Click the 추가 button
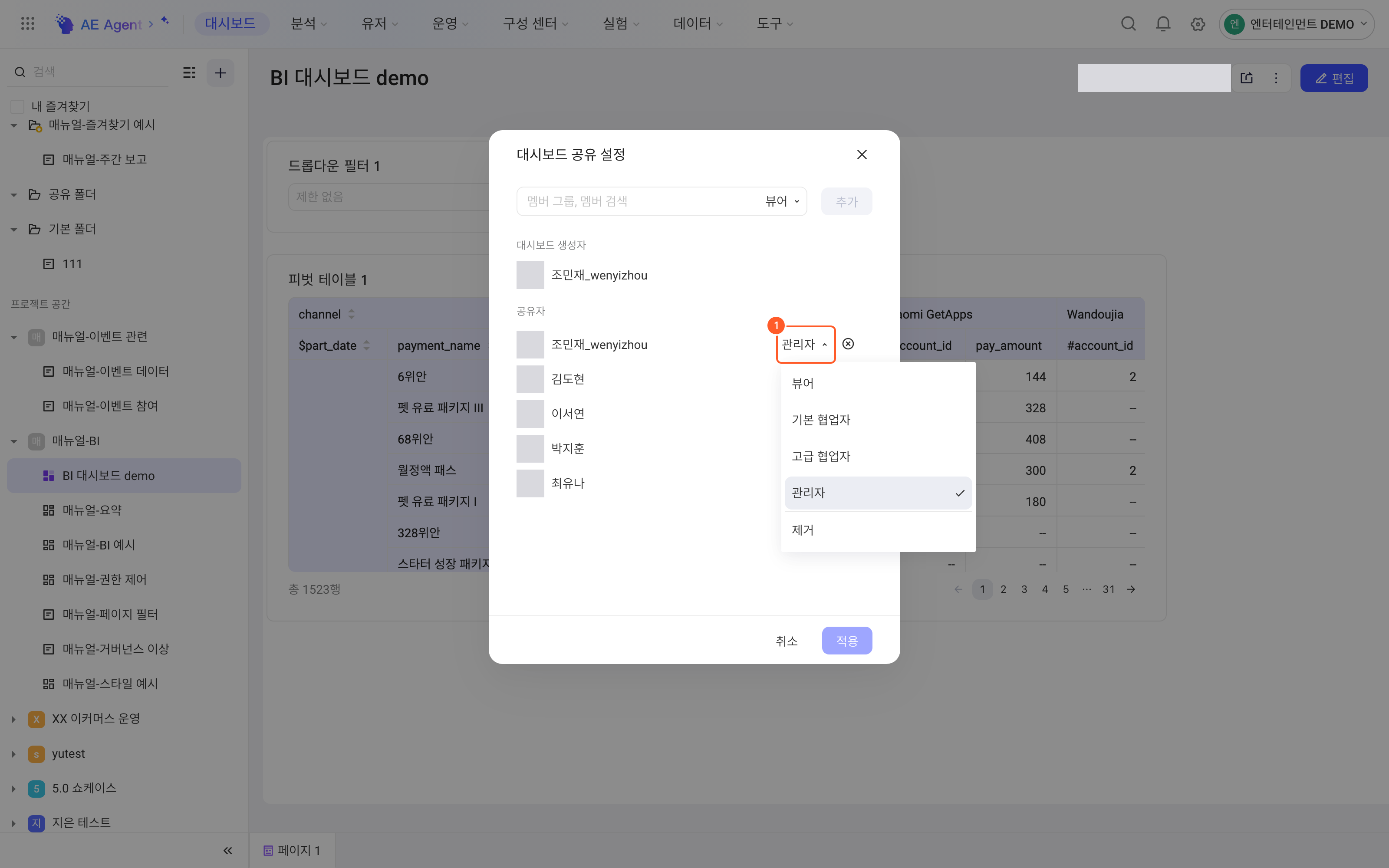 pyautogui.click(x=846, y=201)
